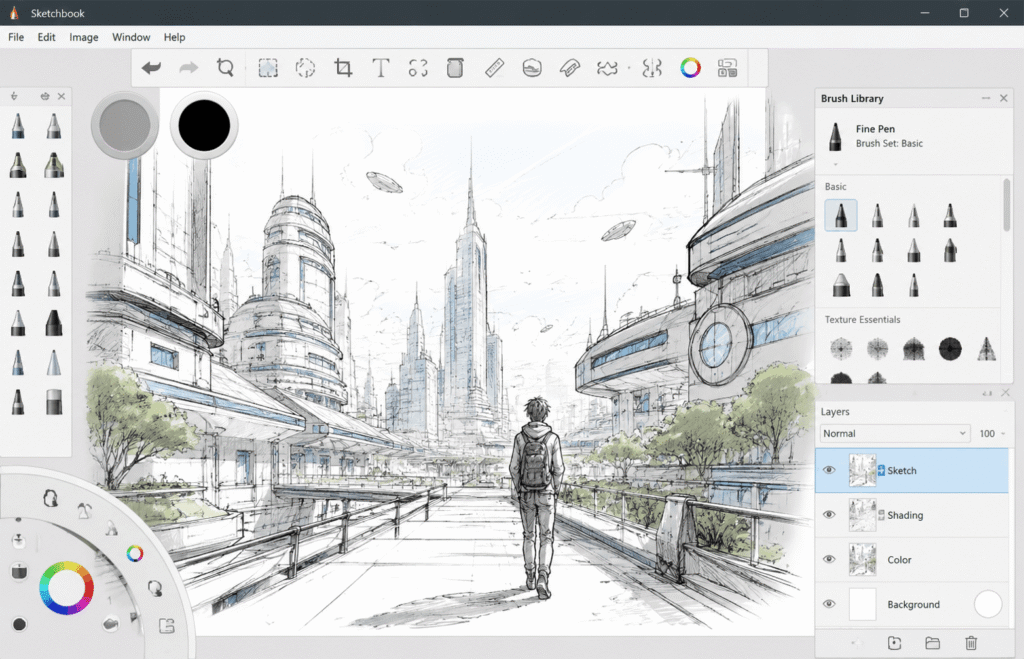Toggle the Ellipse guide tool
Screen dimensions: 1024x659
[532, 67]
